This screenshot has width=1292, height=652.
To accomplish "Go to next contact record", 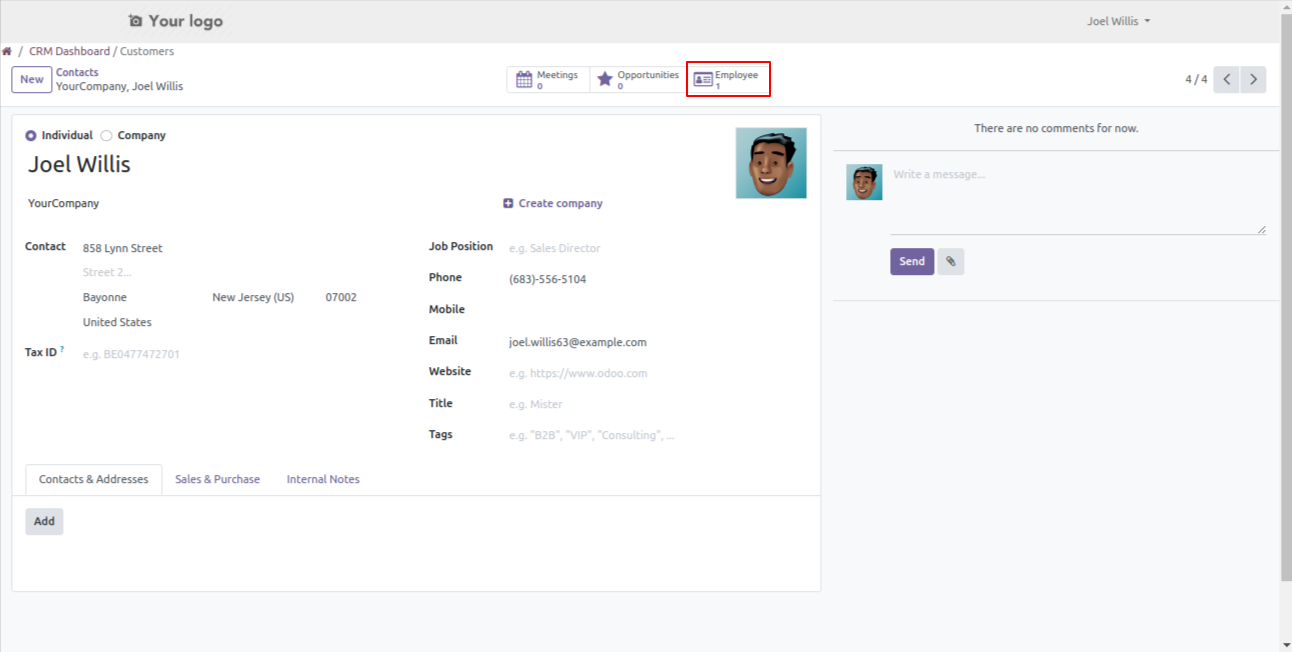I will 1253,79.
